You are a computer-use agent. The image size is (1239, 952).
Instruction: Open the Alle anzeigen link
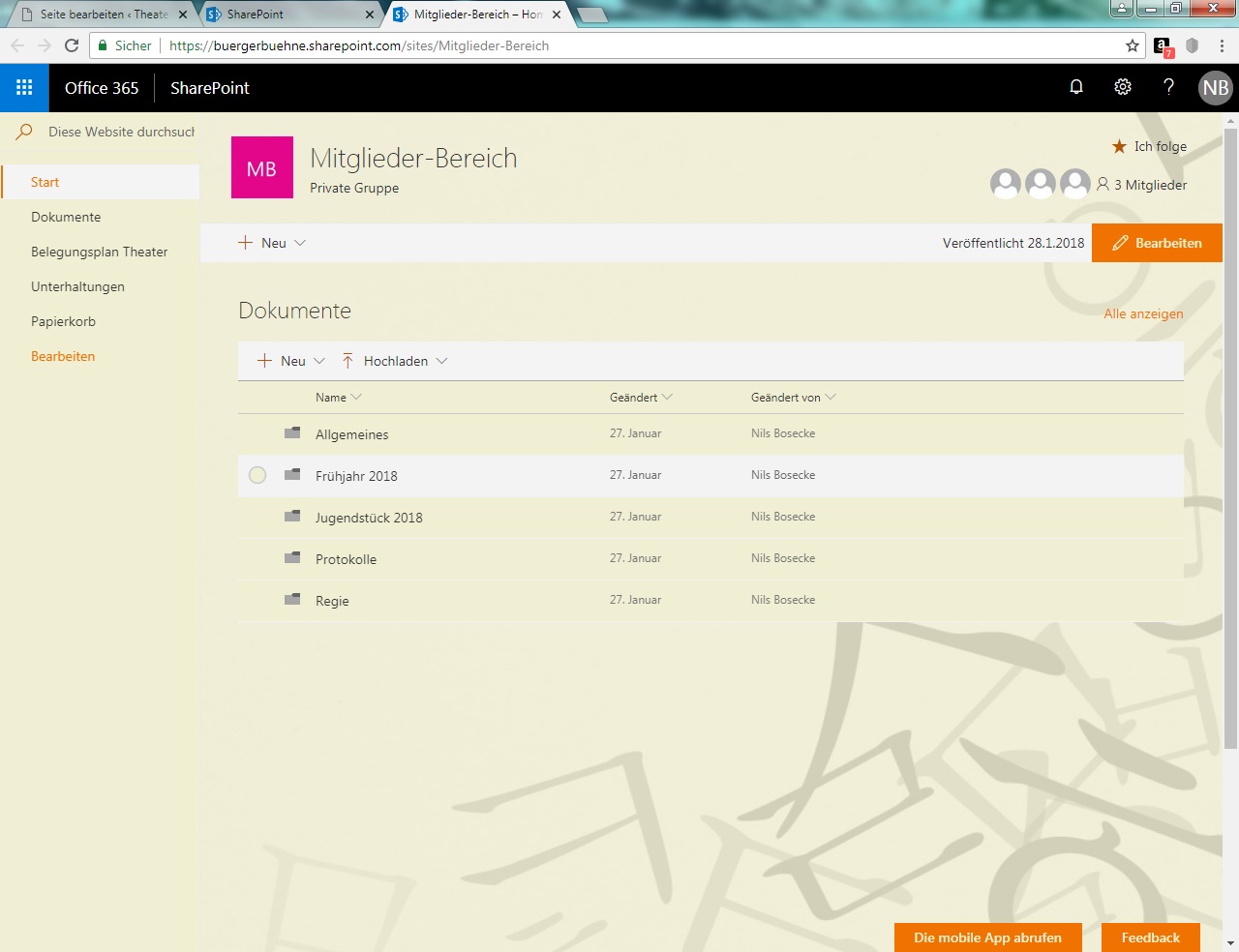1143,313
